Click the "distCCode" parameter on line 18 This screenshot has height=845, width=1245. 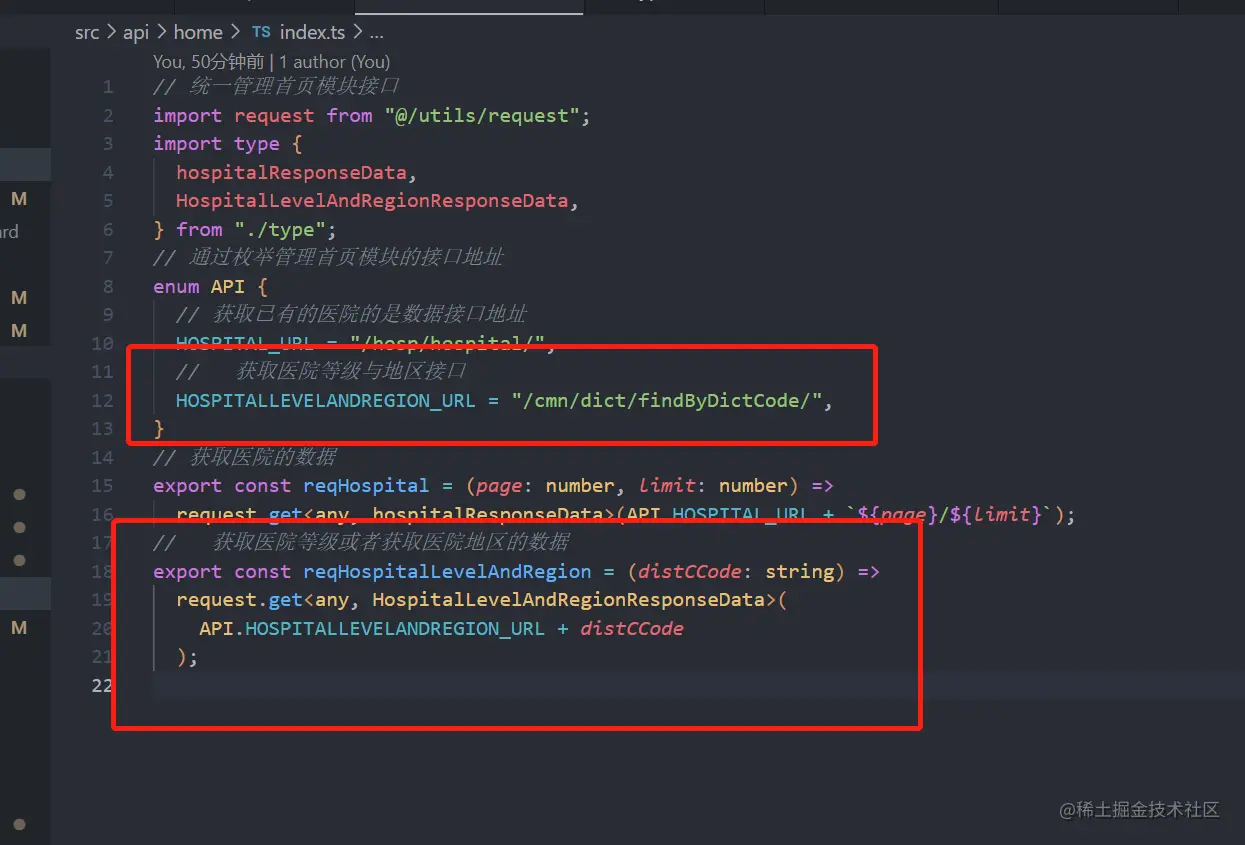(x=689, y=572)
